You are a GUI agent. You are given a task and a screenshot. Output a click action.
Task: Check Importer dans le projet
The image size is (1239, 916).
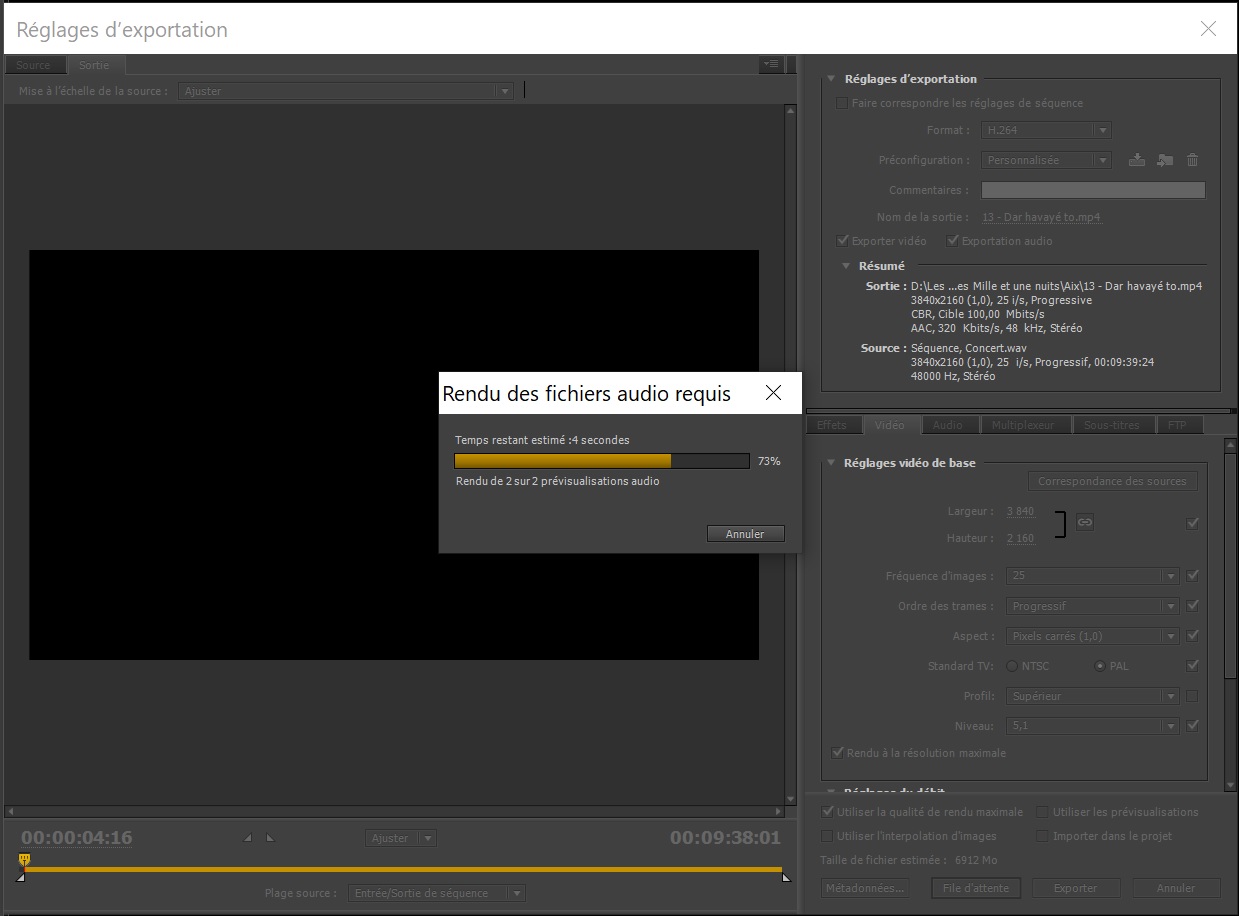(1043, 836)
